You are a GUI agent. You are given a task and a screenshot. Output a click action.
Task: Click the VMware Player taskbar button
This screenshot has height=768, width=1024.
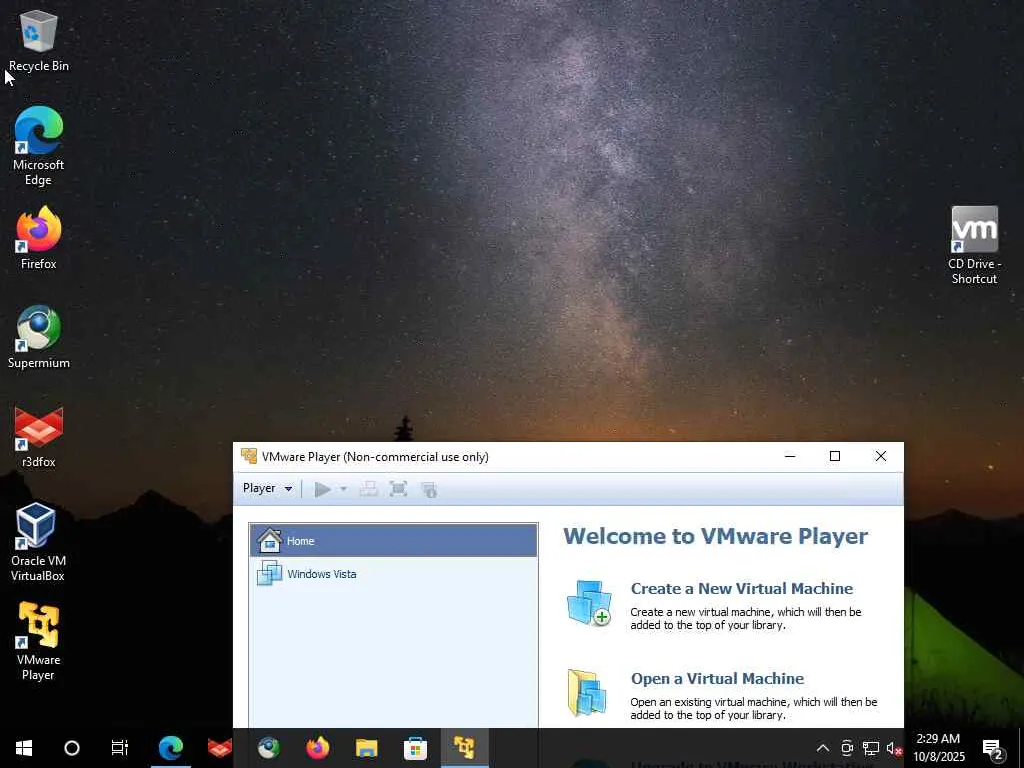[464, 748]
